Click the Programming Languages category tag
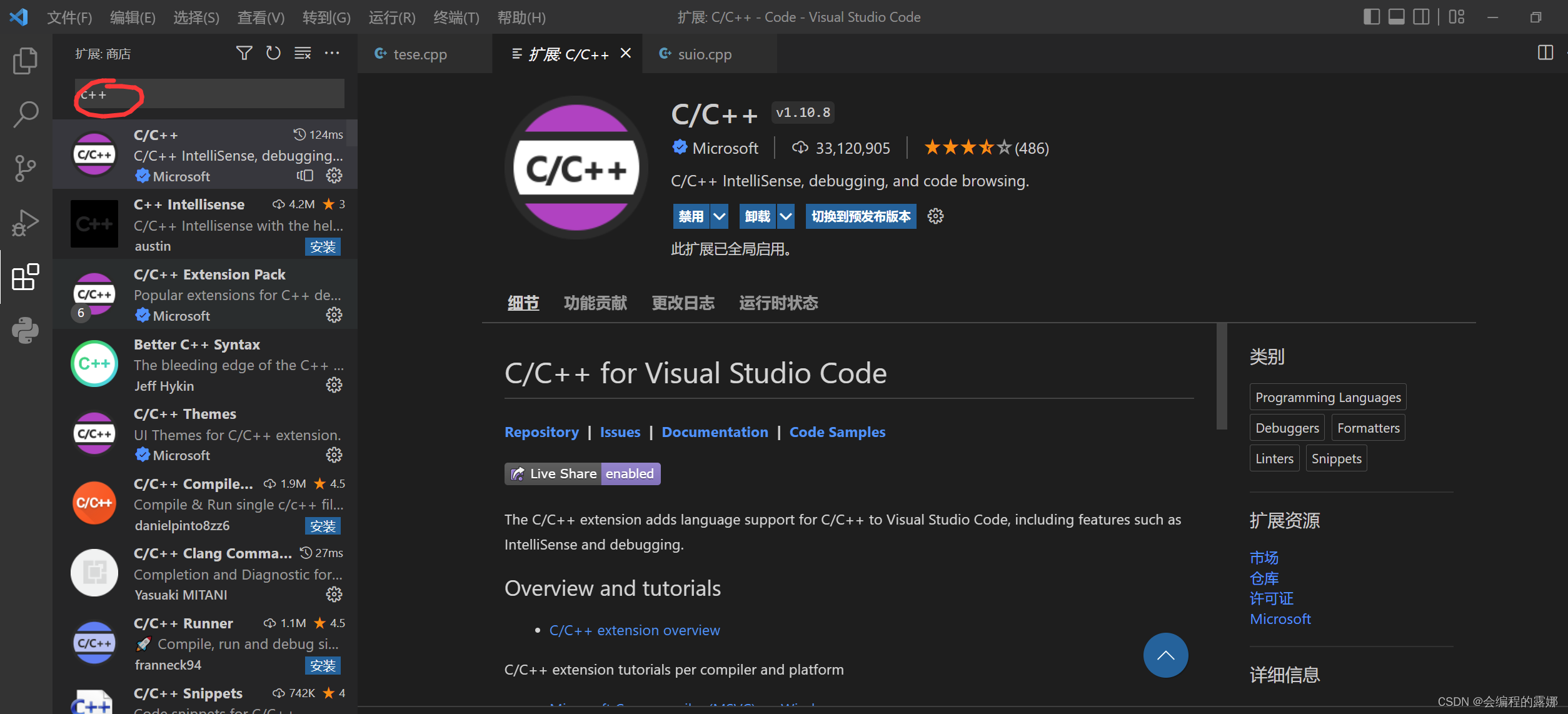Viewport: 1568px width, 714px height. (x=1328, y=397)
